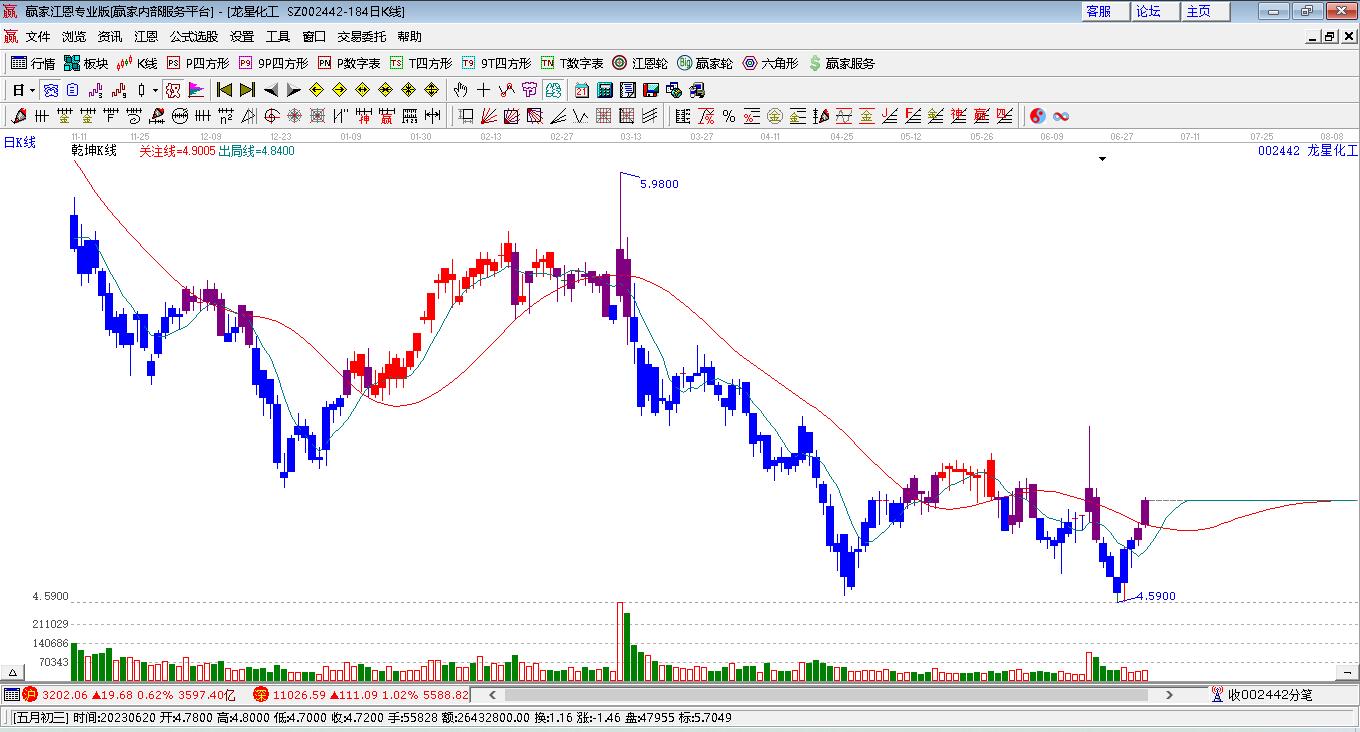Open the 文件 menu
Viewport: 1360px width, 732px height.
point(38,37)
